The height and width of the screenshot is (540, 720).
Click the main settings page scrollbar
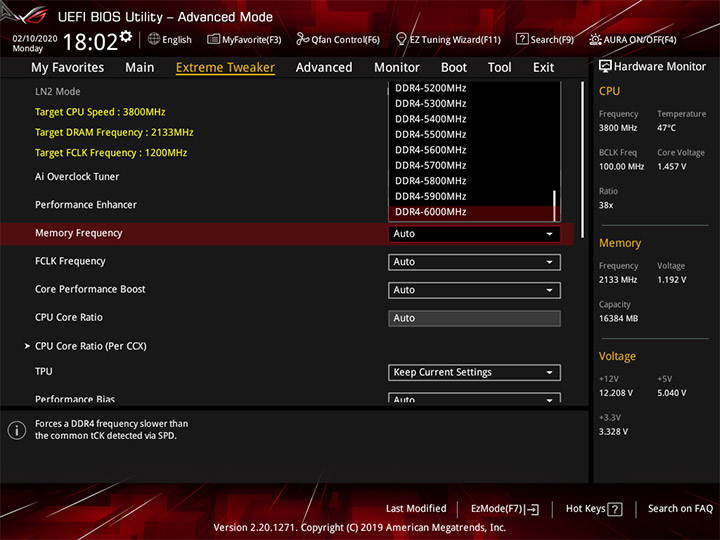click(x=582, y=159)
